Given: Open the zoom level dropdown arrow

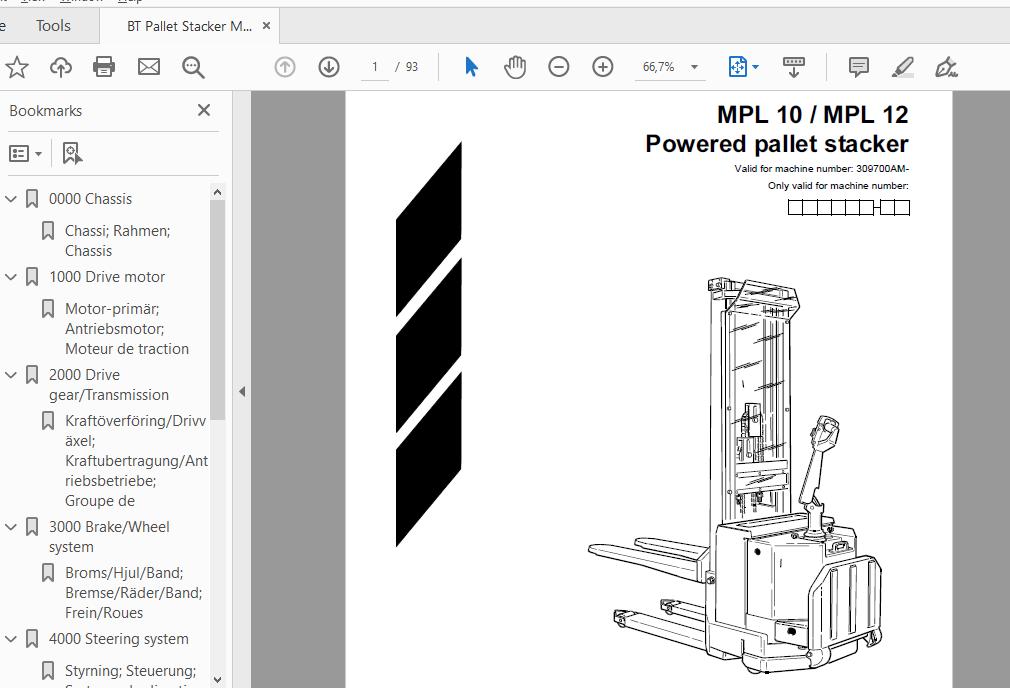Looking at the screenshot, I should click(x=694, y=67).
